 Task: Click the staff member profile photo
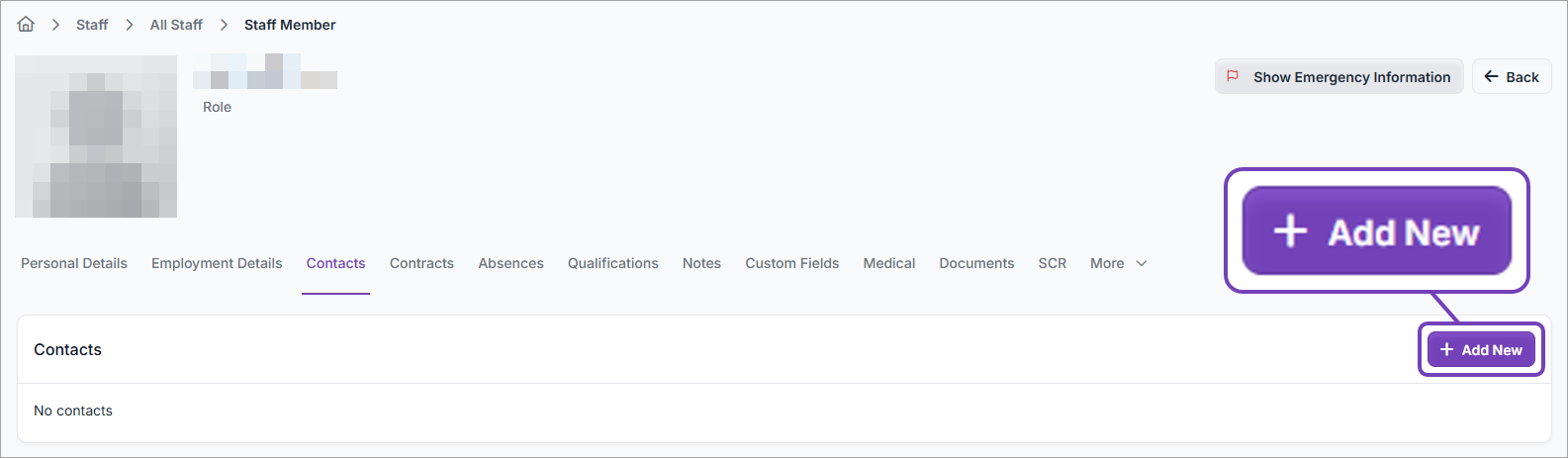coord(96,137)
